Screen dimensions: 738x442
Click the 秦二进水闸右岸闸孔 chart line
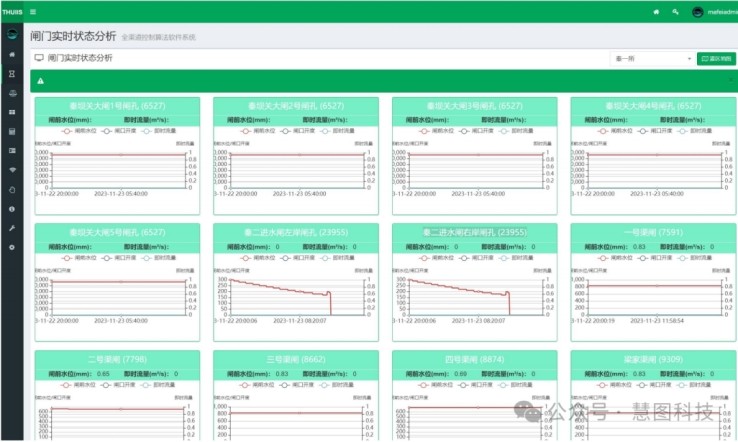click(x=460, y=286)
